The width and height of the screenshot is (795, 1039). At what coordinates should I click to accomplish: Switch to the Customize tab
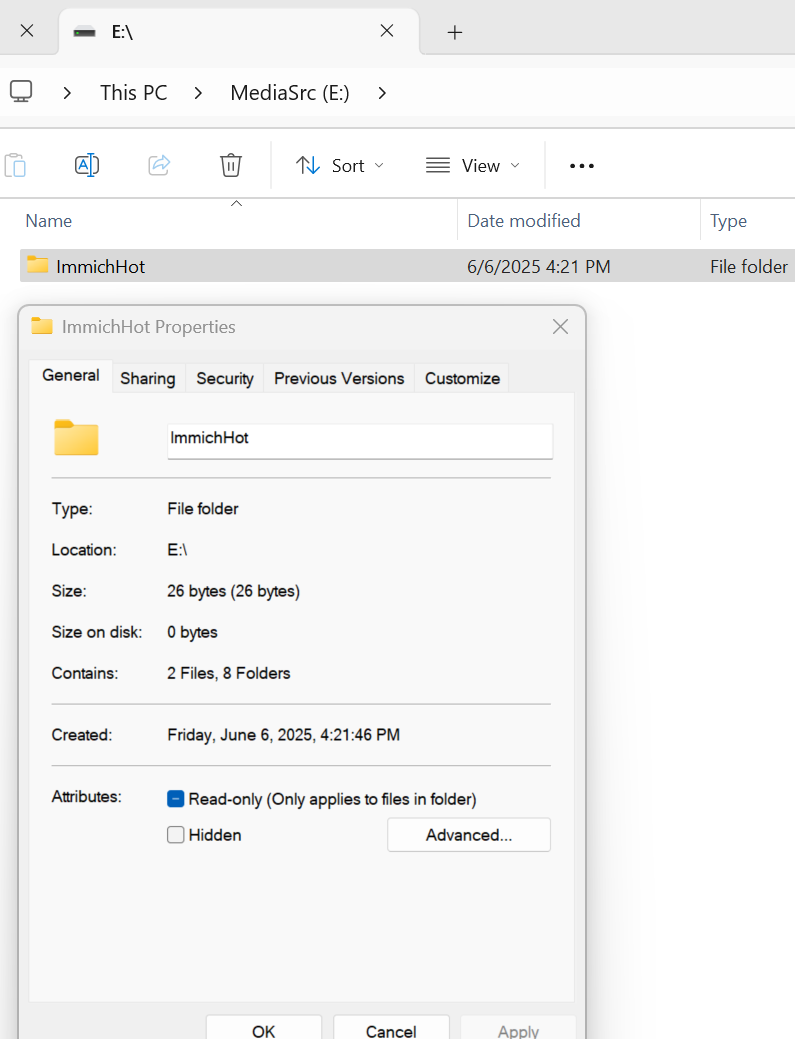pos(462,378)
